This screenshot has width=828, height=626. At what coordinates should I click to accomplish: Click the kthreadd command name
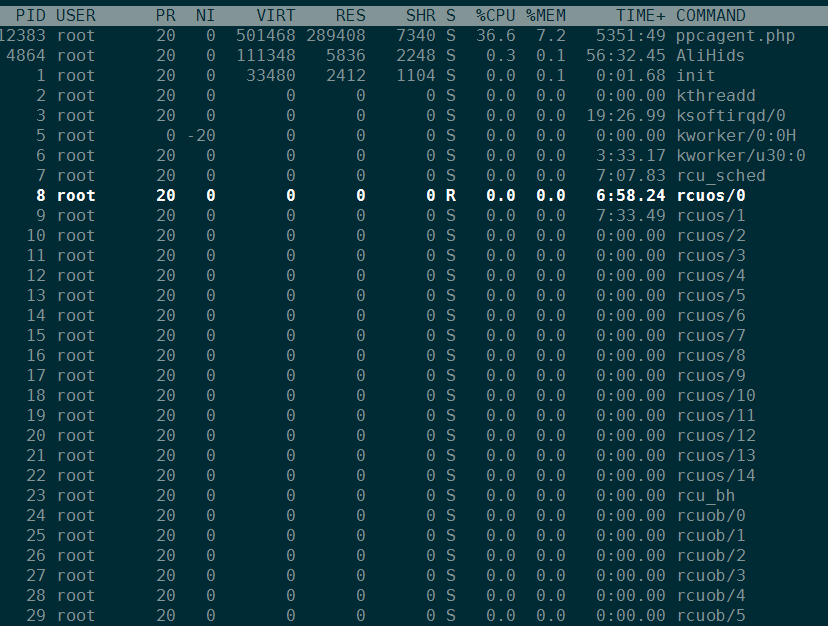716,96
